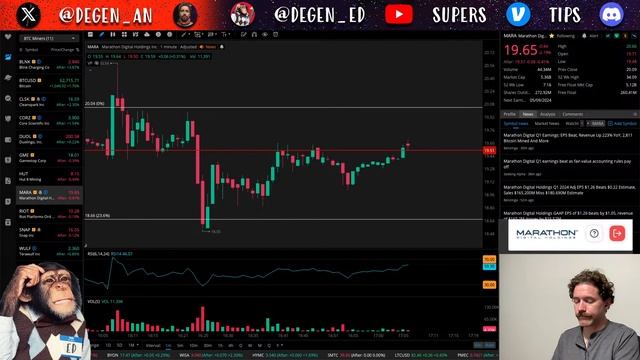Click the cloud icon in the chart toolbar

point(147,35)
